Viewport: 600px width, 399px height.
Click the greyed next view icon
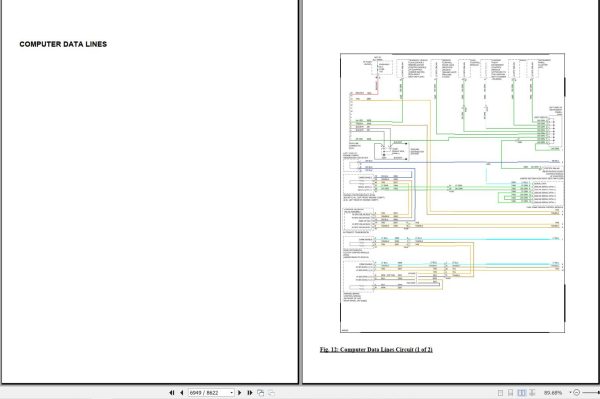coord(271,392)
